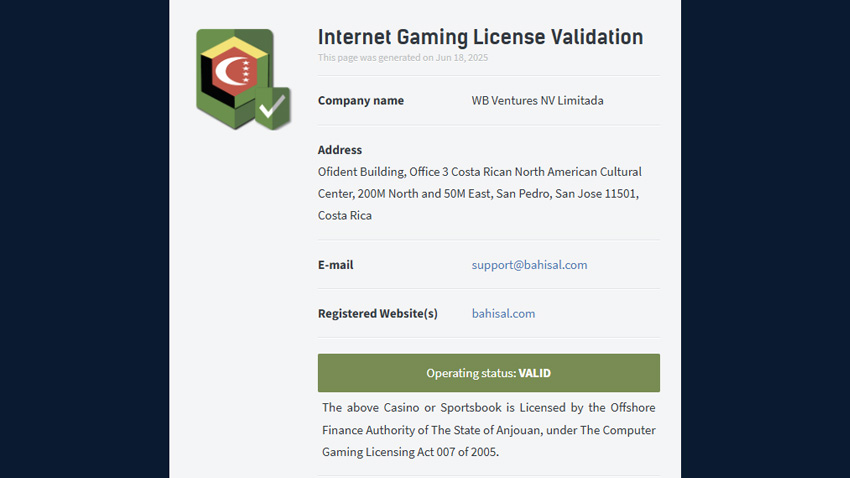Screen dimensions: 850x478
Task: Click the crescent flag emblem in logo
Action: pyautogui.click(x=234, y=72)
